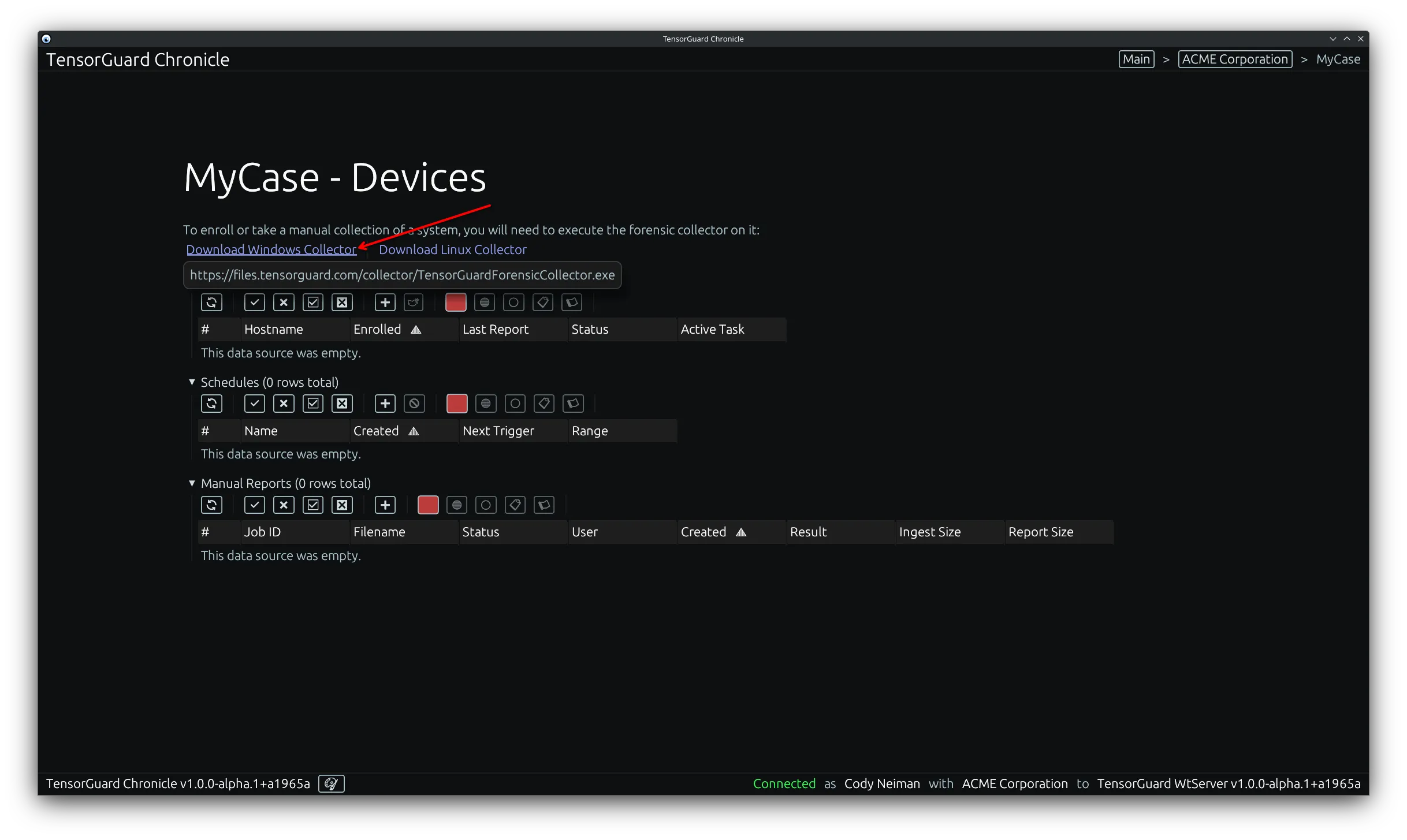
Task: Open the theme/paint icon in the status bar
Action: click(331, 783)
